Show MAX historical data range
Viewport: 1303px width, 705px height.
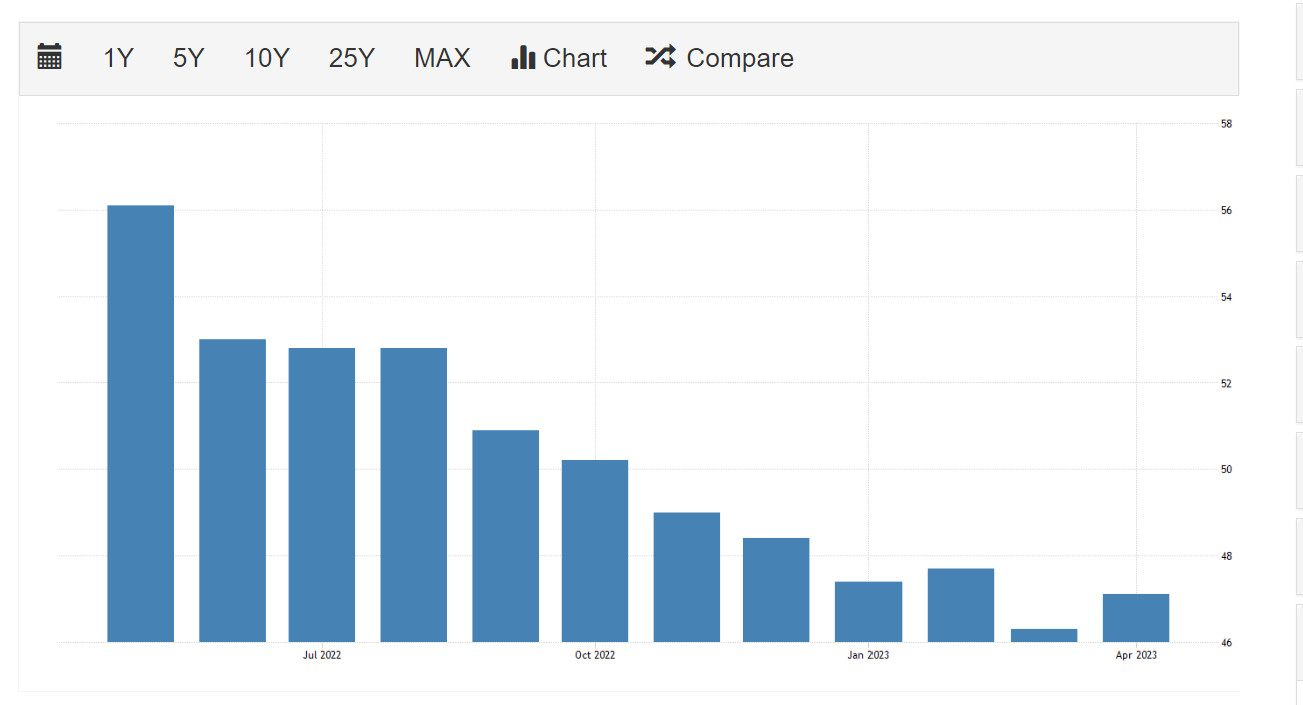click(x=442, y=58)
